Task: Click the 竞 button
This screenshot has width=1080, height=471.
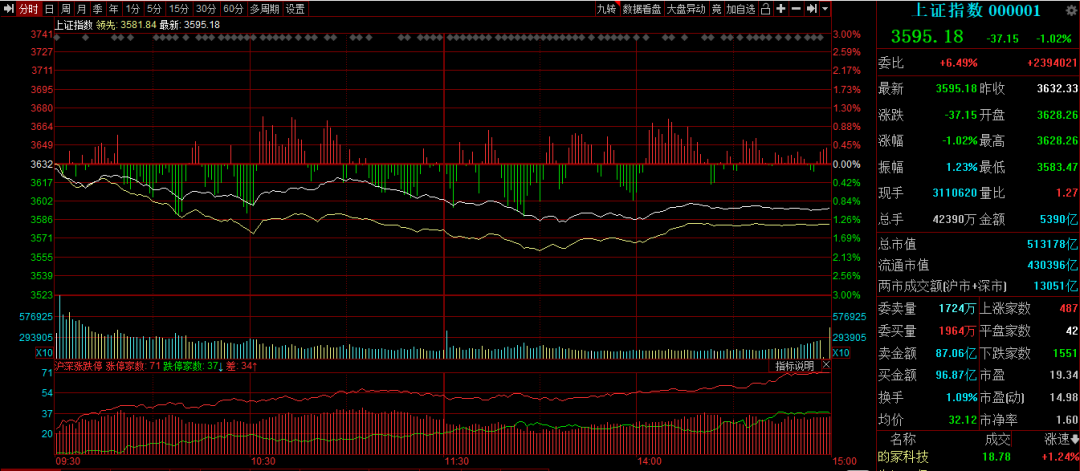Action: tap(716, 9)
